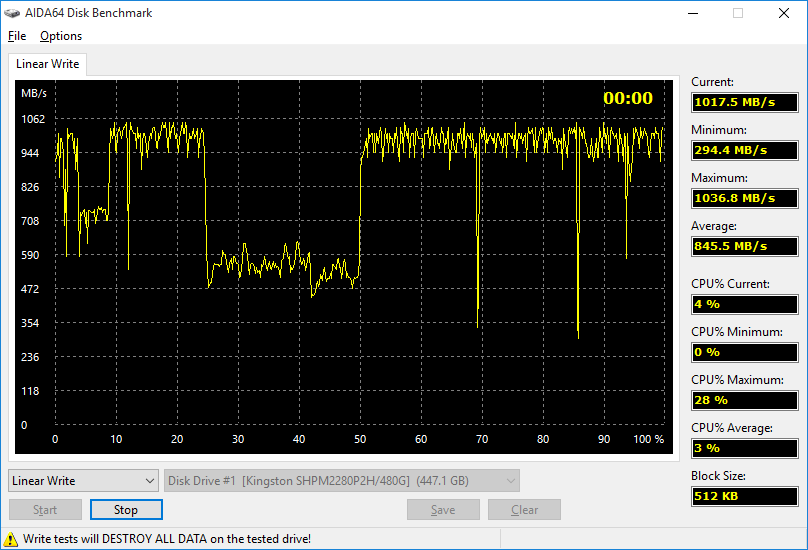The width and height of the screenshot is (808, 550).
Task: Open the File menu
Action: coord(16,36)
